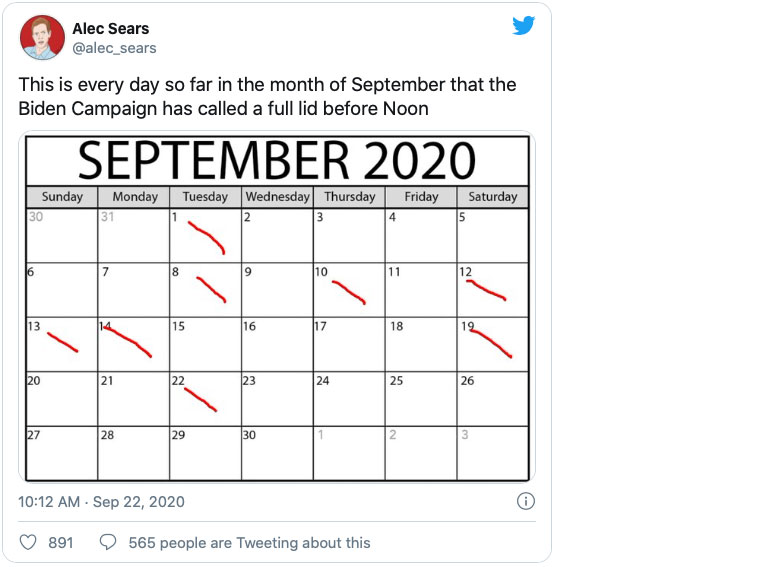767x567 pixels.
Task: Click the Twitter bird logo
Action: [524, 26]
